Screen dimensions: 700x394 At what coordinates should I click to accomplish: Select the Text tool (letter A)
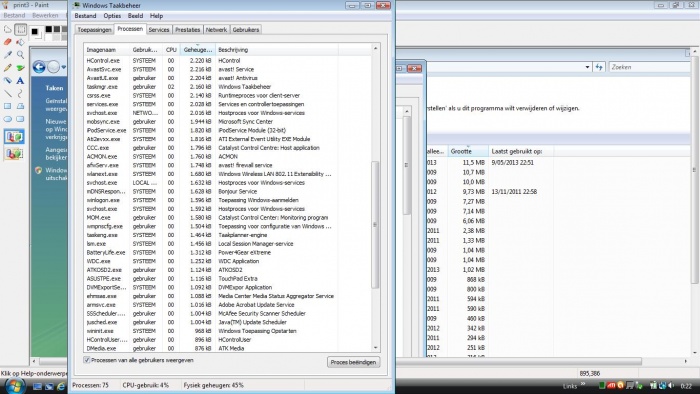pos(20,81)
